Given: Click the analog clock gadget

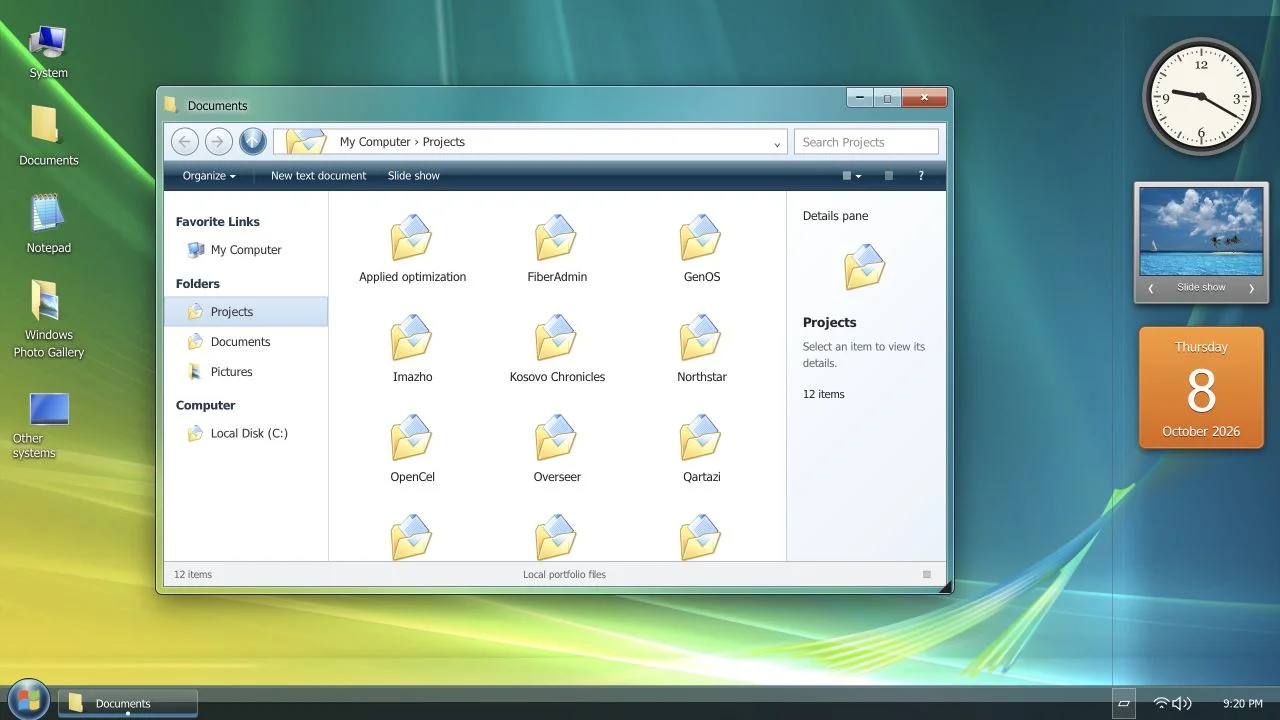Looking at the screenshot, I should coord(1201,97).
